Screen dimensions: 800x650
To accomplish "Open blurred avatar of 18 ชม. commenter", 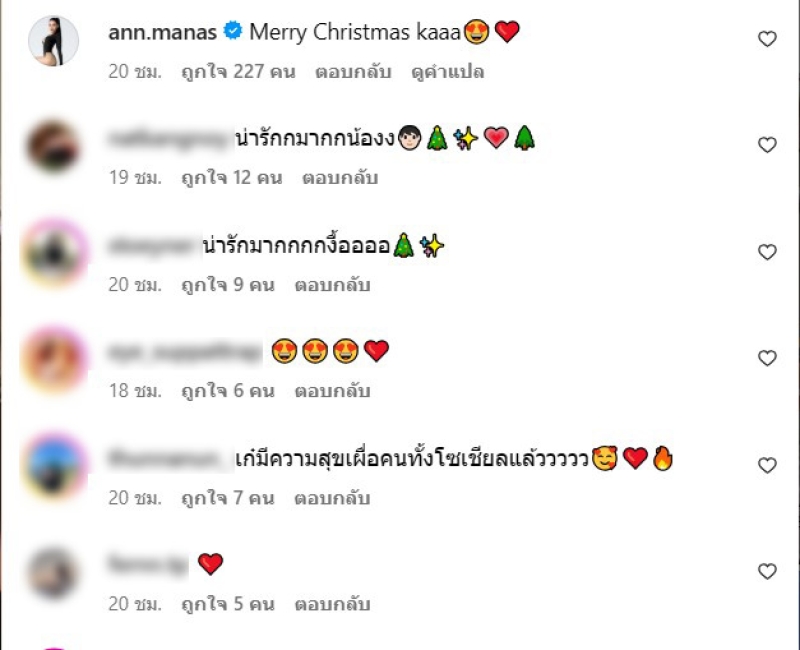I will pos(55,360).
